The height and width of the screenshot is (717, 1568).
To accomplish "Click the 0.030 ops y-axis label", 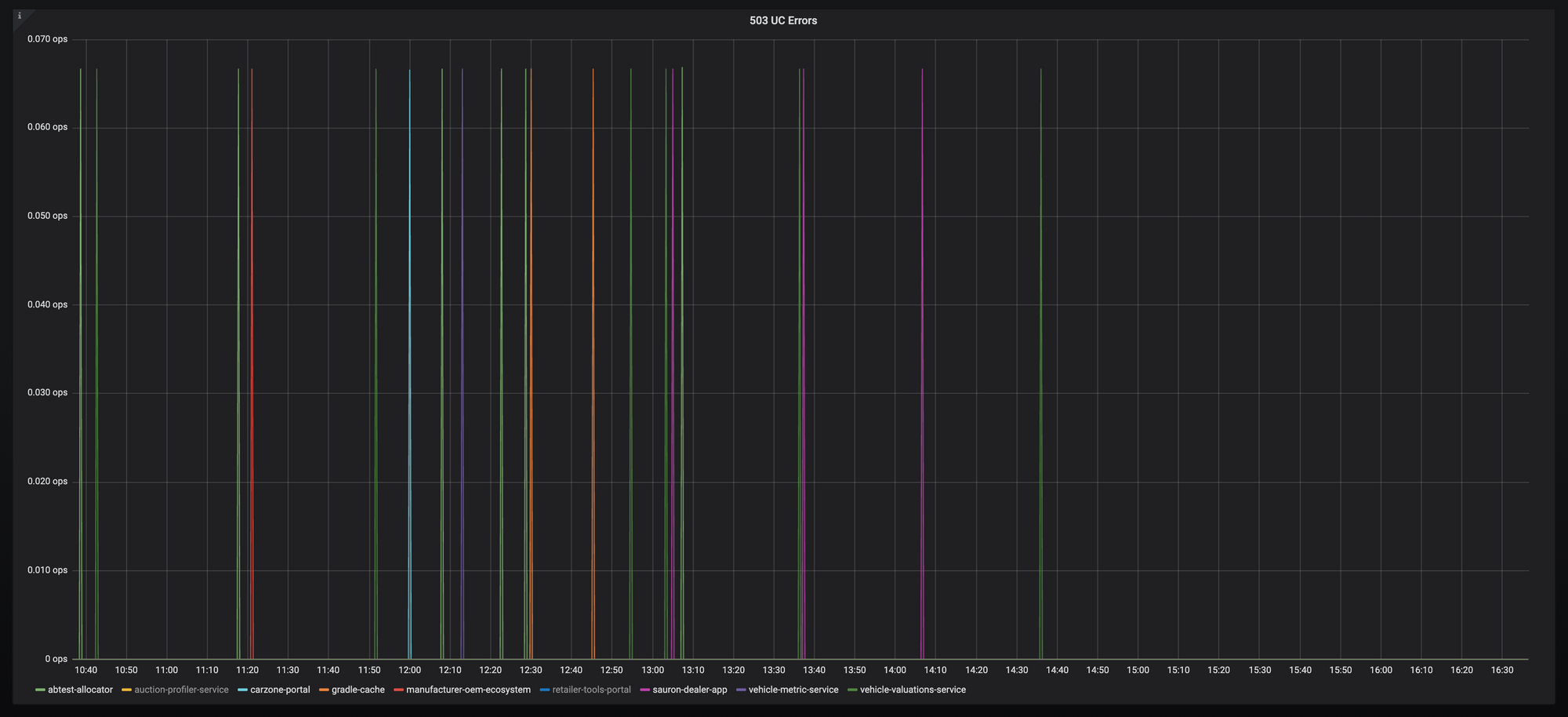I will click(47, 393).
